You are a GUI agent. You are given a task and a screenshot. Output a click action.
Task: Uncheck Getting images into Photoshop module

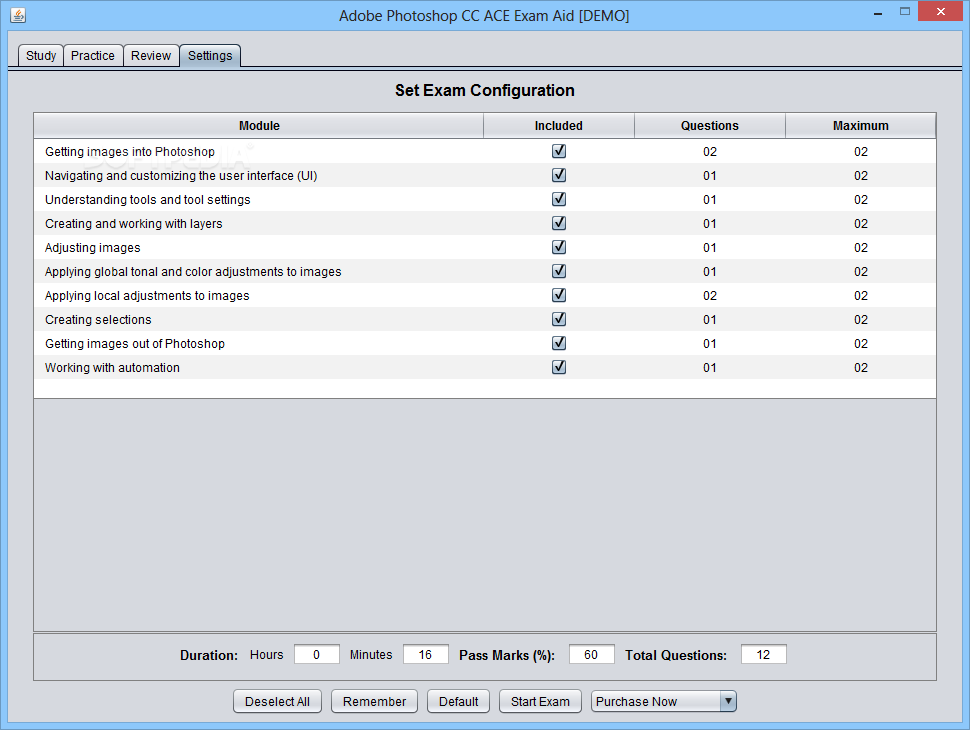click(x=559, y=151)
